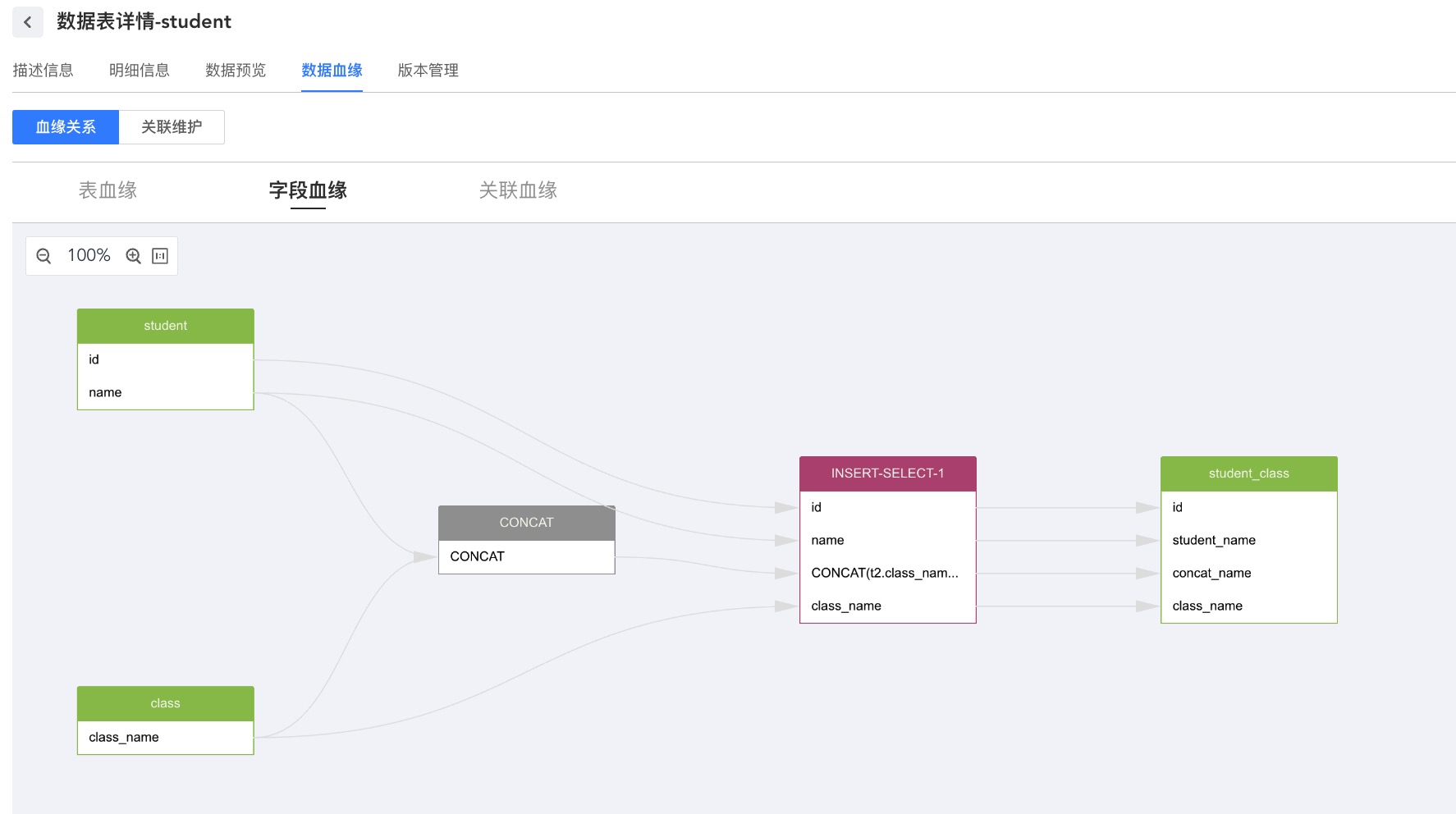Click the 数据表详情-student page title
Viewport: 1456px width, 814px height.
(144, 21)
